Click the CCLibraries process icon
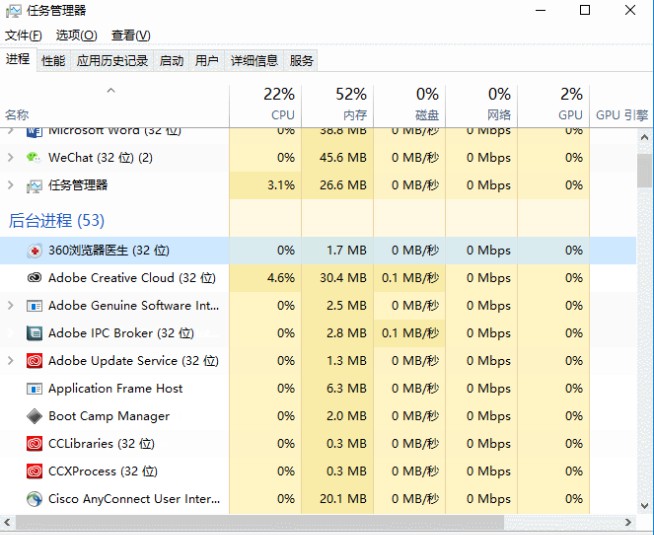Image resolution: width=654 pixels, height=535 pixels. coord(33,443)
